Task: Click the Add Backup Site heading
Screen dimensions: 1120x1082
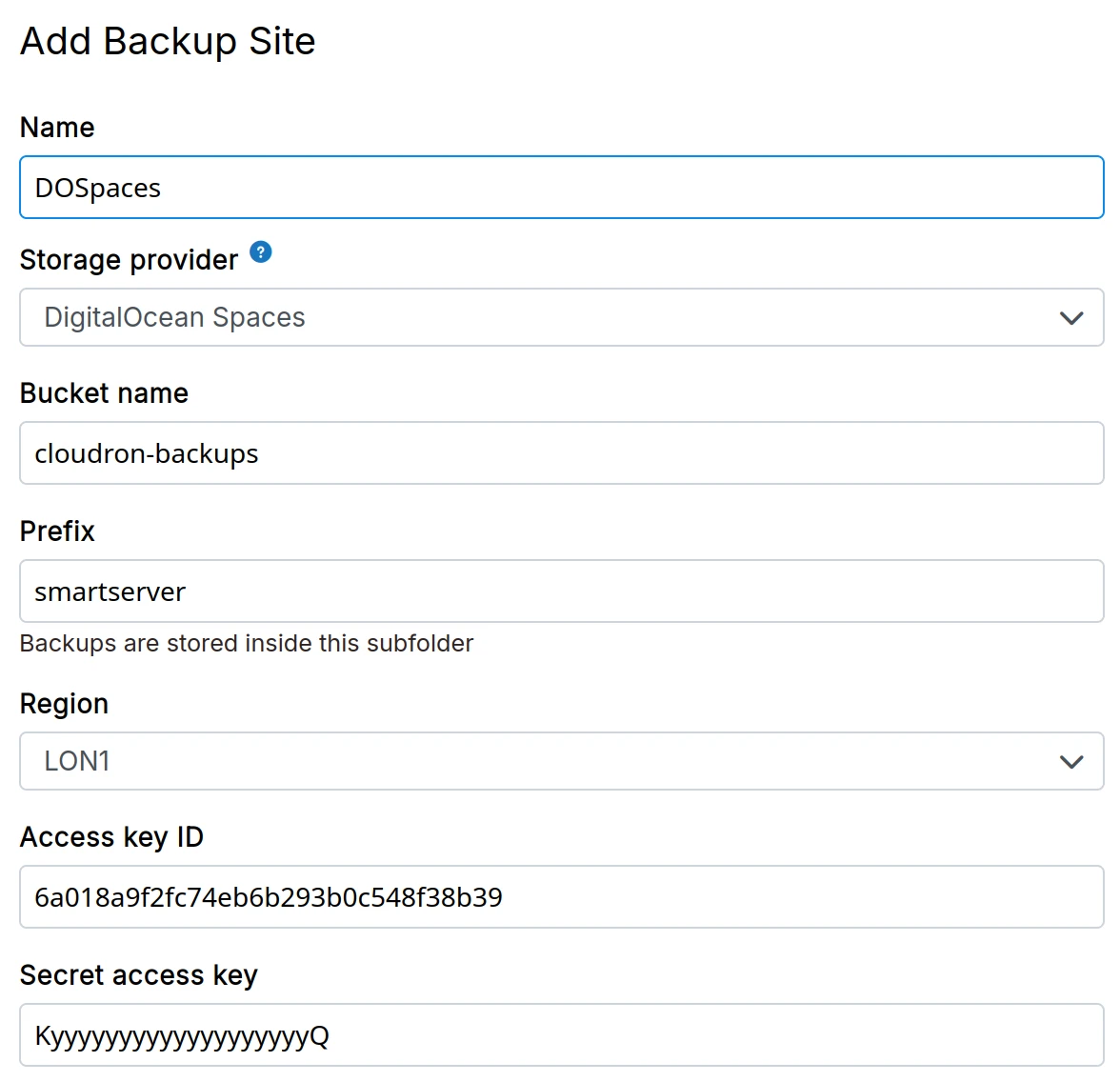Action: (168, 42)
